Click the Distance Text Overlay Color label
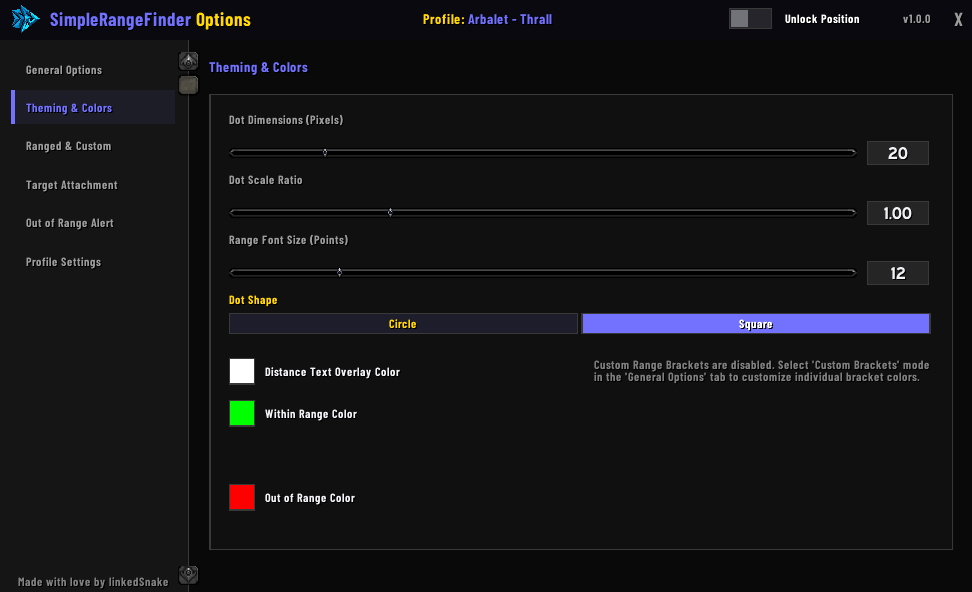This screenshot has width=972, height=592. click(332, 372)
